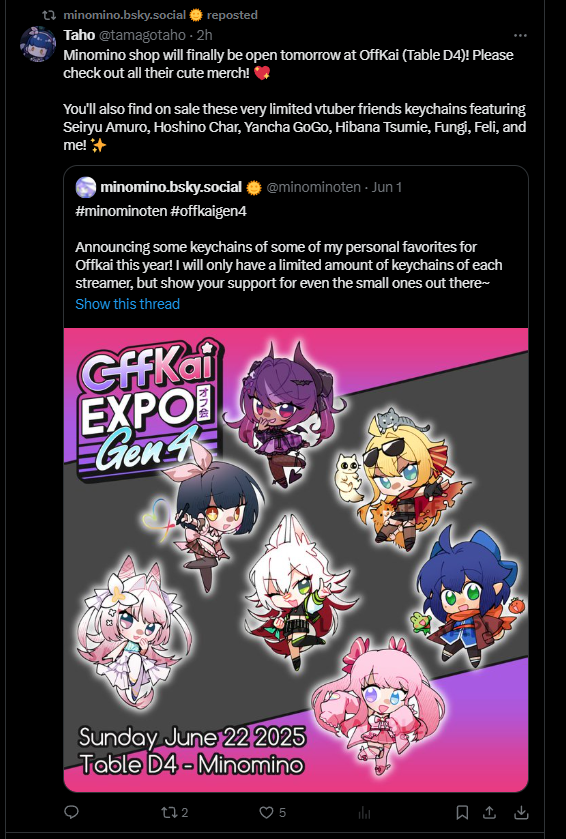Click the 'Show this thread' link

[127, 304]
